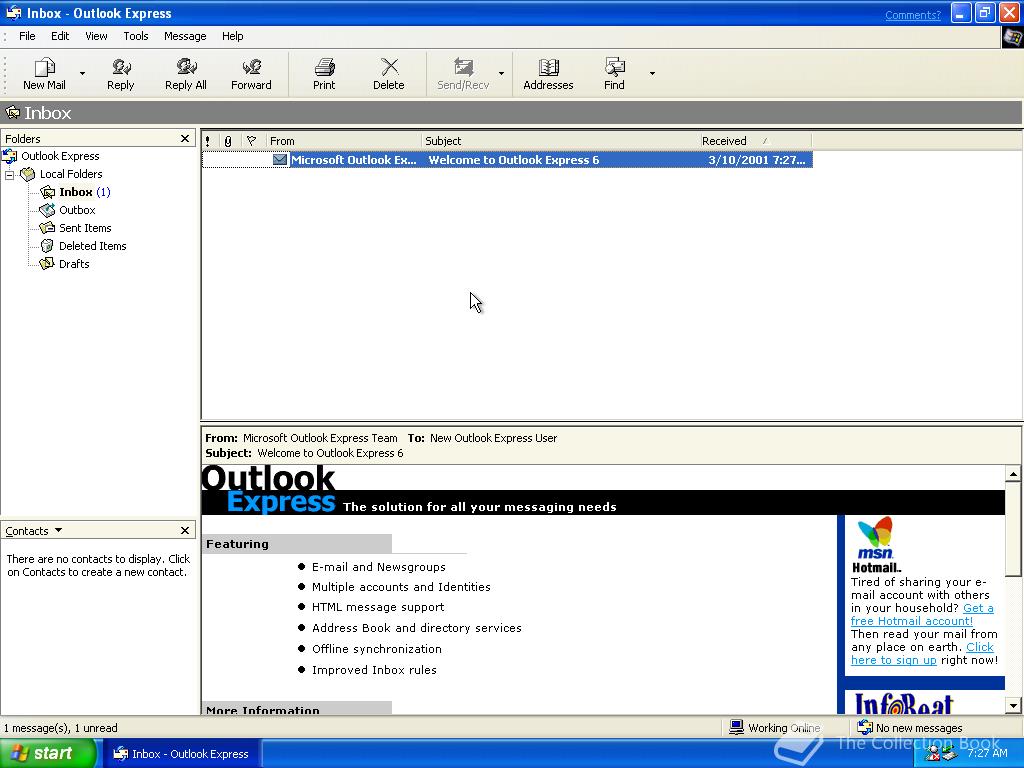Click the system tray clock 7:27 AM
Image resolution: width=1024 pixels, height=768 pixels.
987,753
